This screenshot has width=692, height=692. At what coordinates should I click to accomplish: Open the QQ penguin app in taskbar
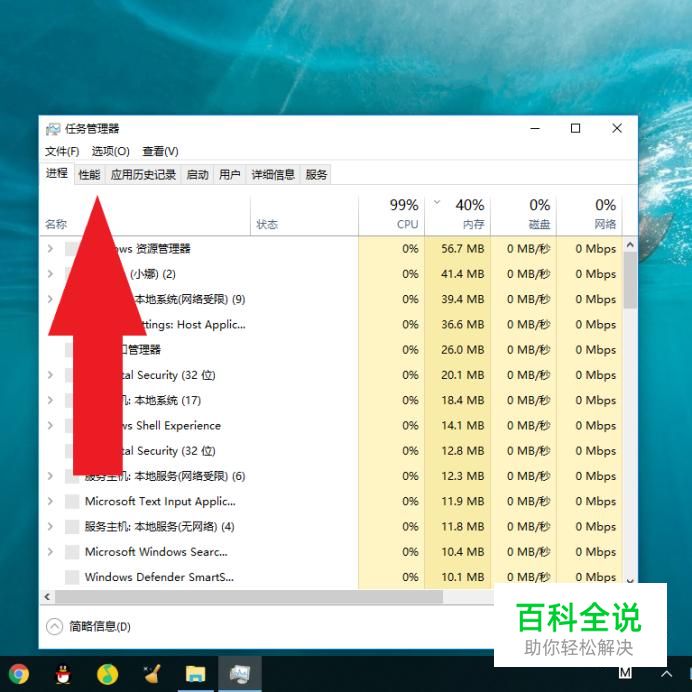(x=63, y=674)
